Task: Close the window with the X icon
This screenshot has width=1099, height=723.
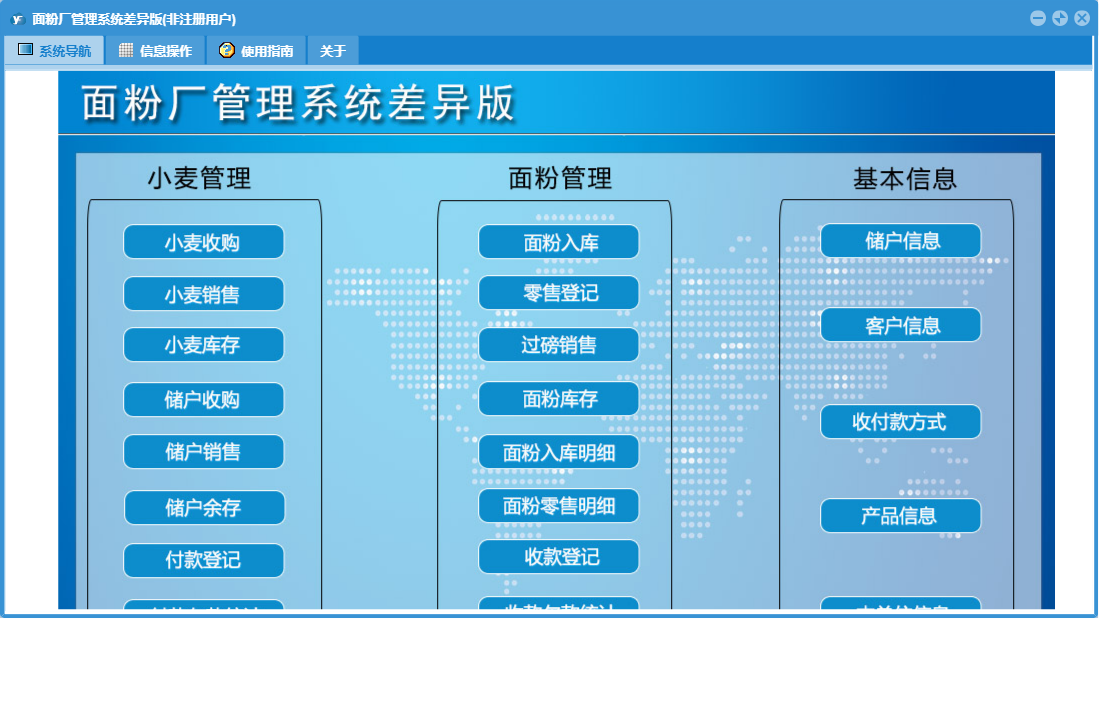Action: [1082, 18]
